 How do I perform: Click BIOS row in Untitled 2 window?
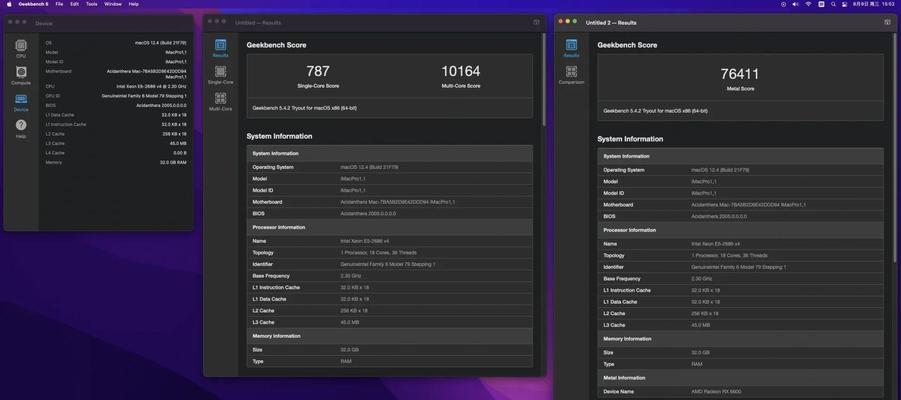[740, 216]
